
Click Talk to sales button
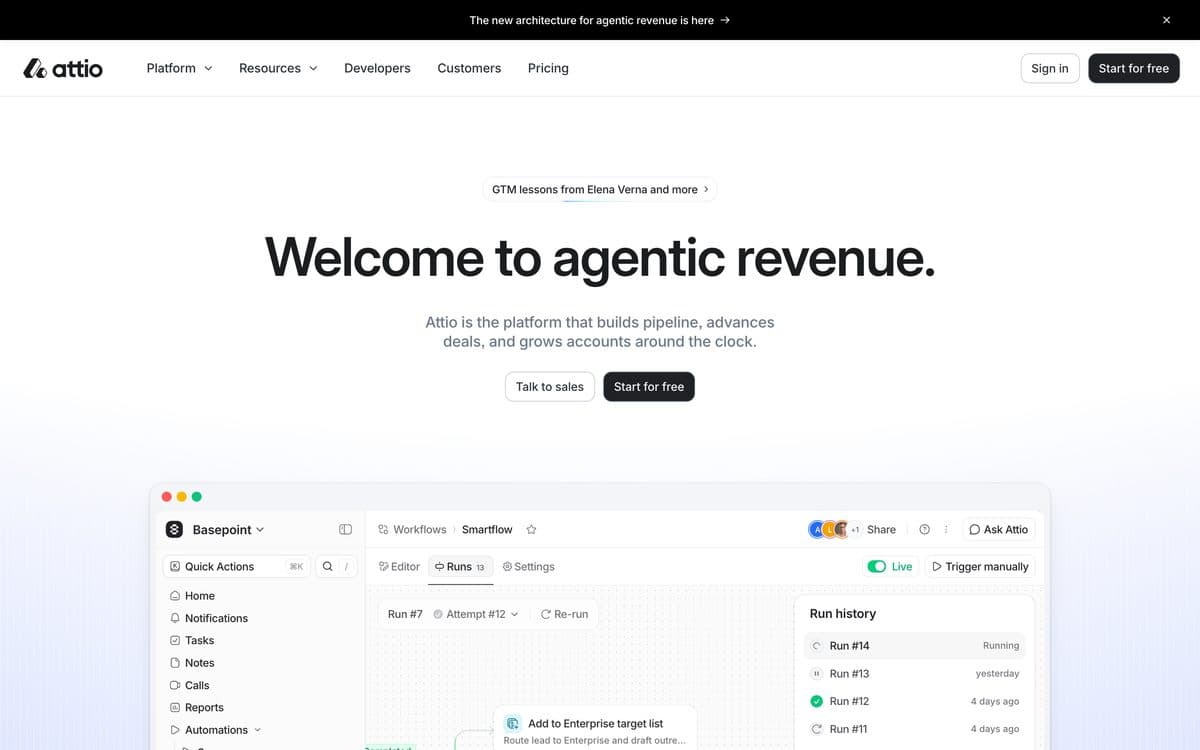coord(550,387)
